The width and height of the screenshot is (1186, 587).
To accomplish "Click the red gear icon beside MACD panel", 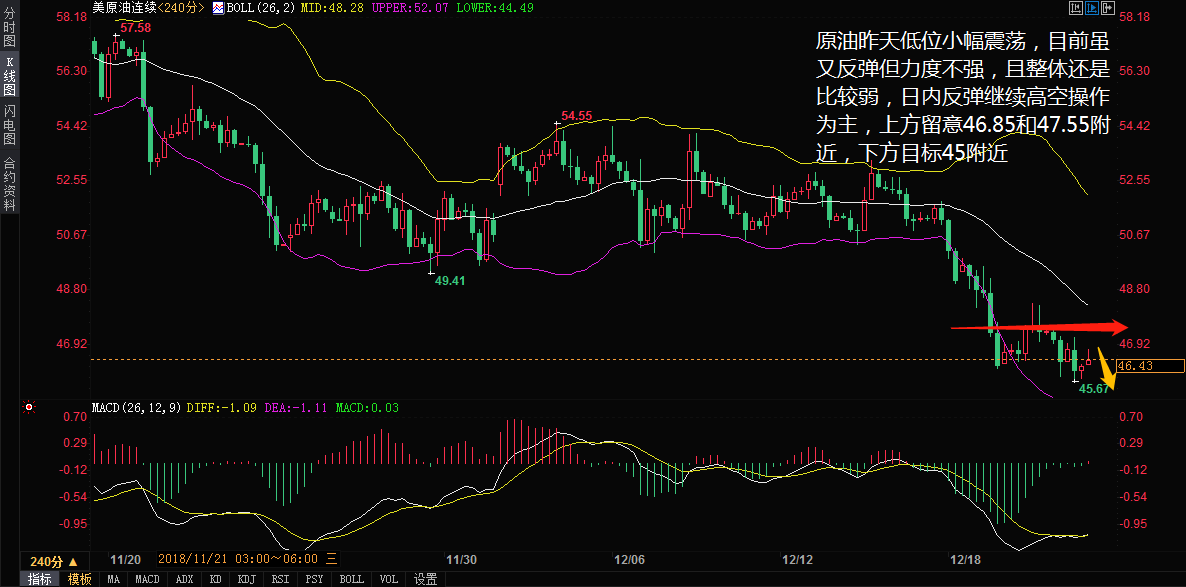I will [27, 407].
